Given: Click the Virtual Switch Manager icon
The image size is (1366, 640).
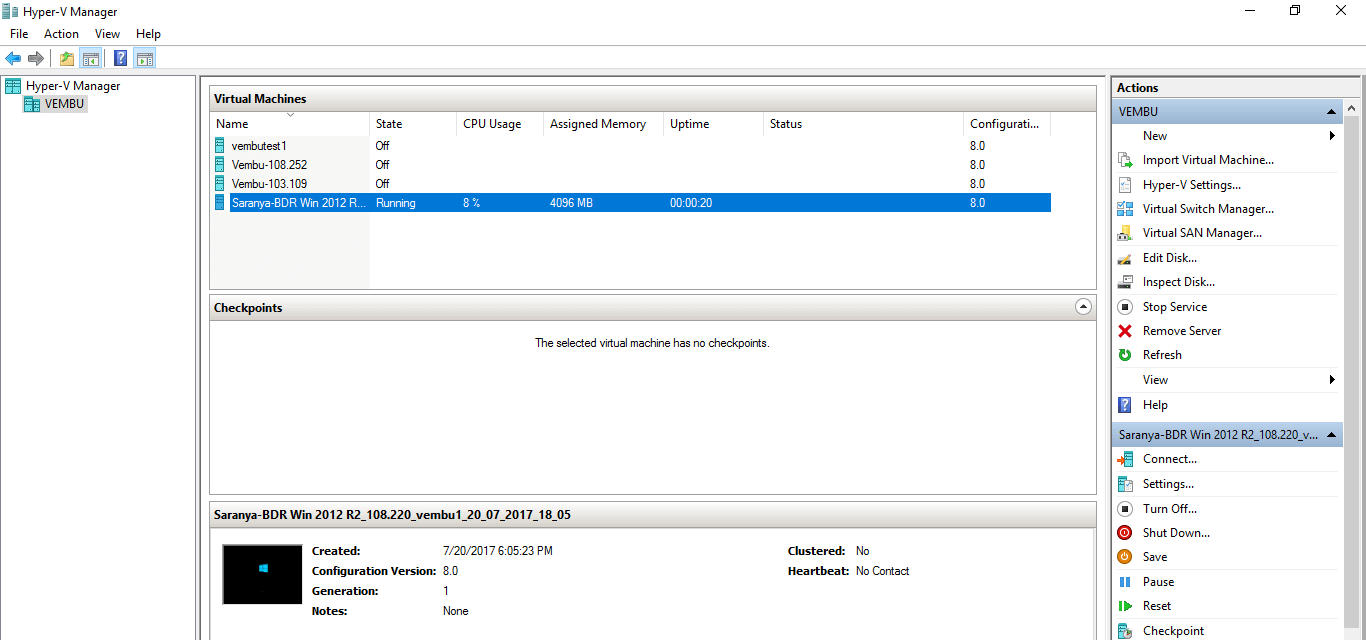Looking at the screenshot, I should 1124,209.
